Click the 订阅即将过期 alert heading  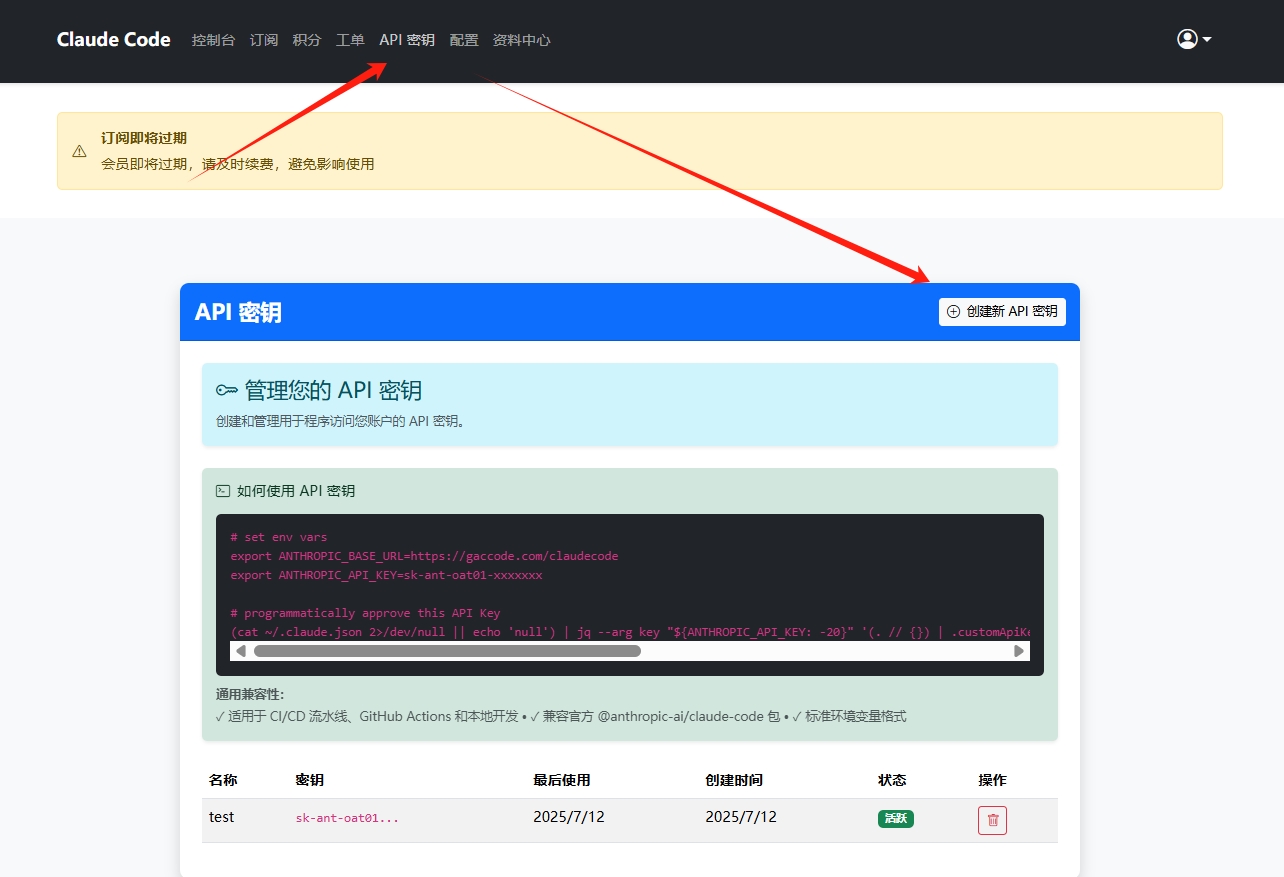pyautogui.click(x=144, y=138)
